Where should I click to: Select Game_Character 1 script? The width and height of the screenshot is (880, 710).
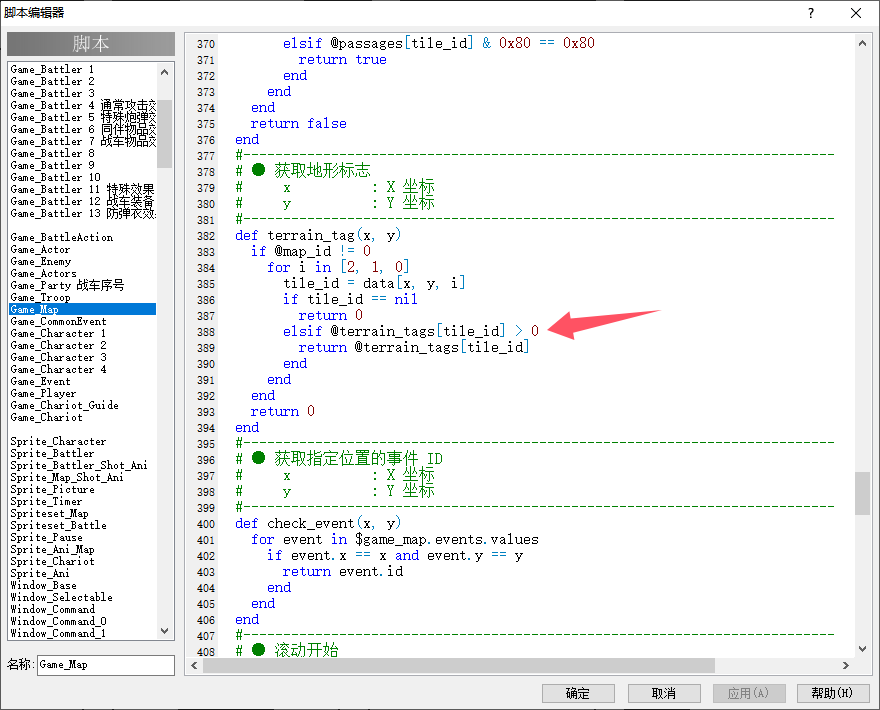click(58, 333)
